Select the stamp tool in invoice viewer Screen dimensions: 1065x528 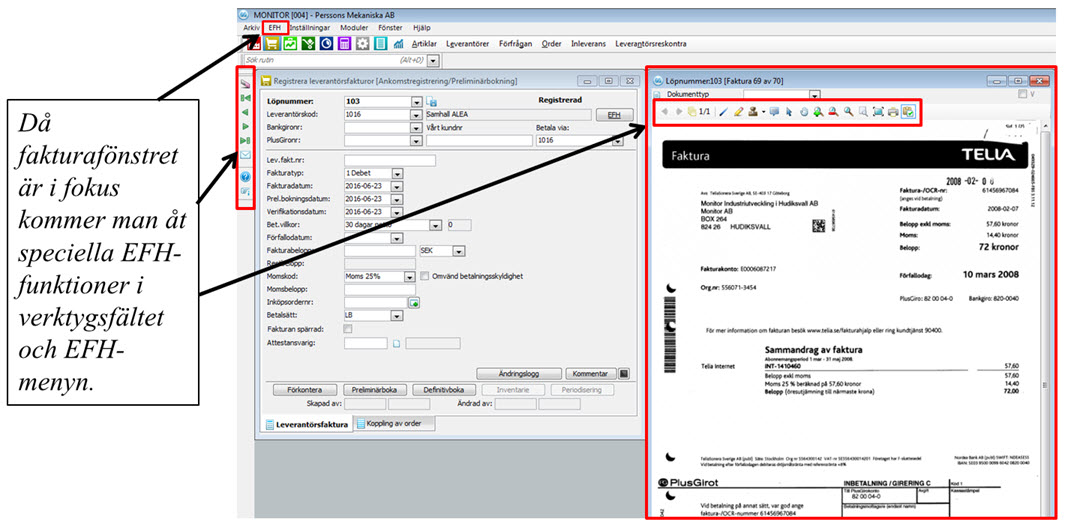(754, 112)
